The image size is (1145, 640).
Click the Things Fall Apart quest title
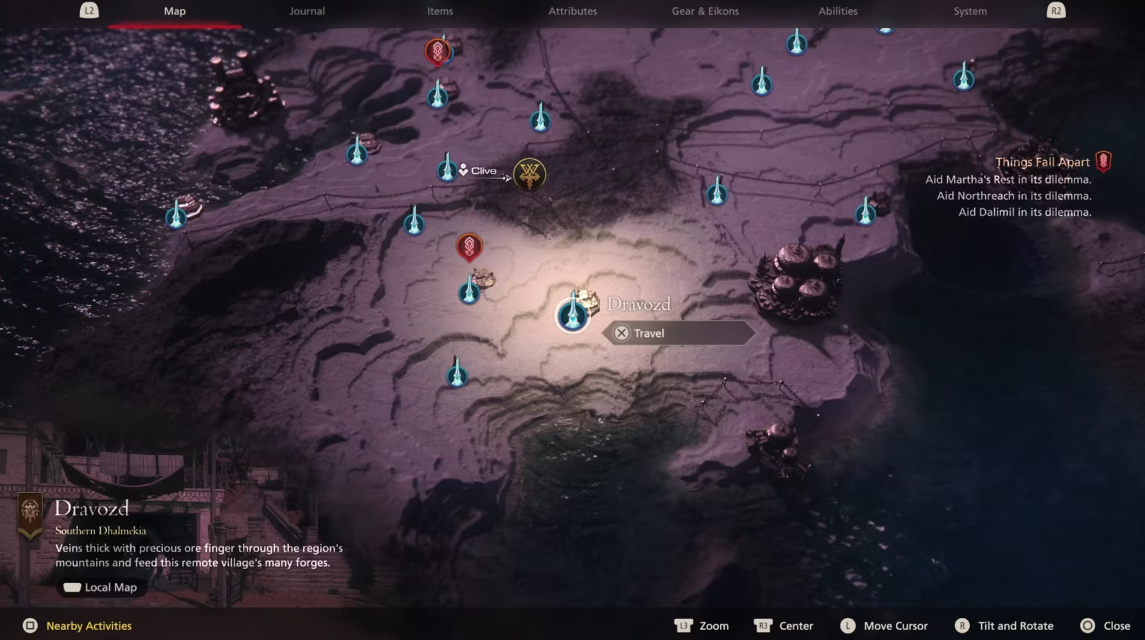pos(1042,162)
